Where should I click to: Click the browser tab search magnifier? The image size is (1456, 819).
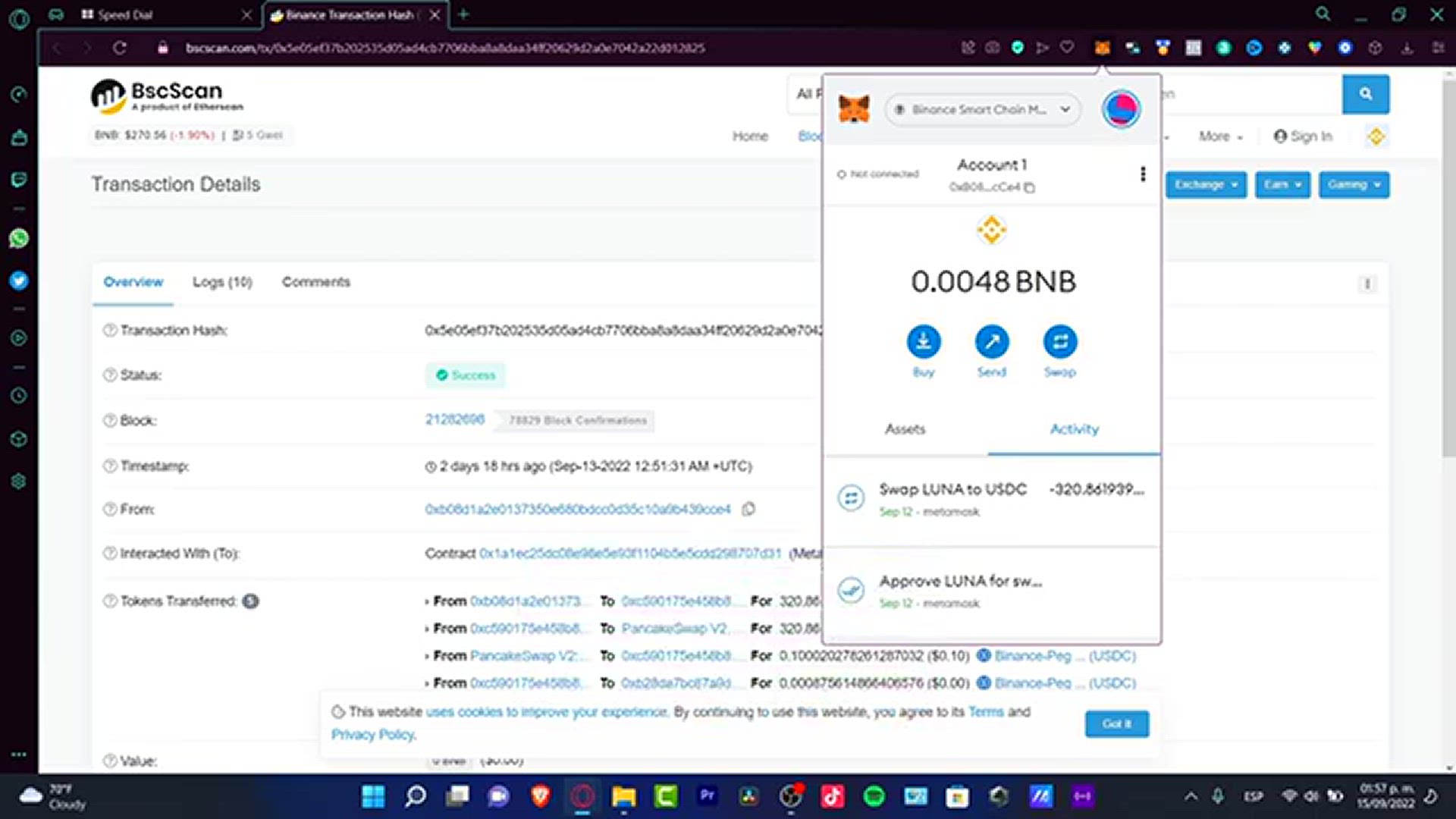[1323, 14]
